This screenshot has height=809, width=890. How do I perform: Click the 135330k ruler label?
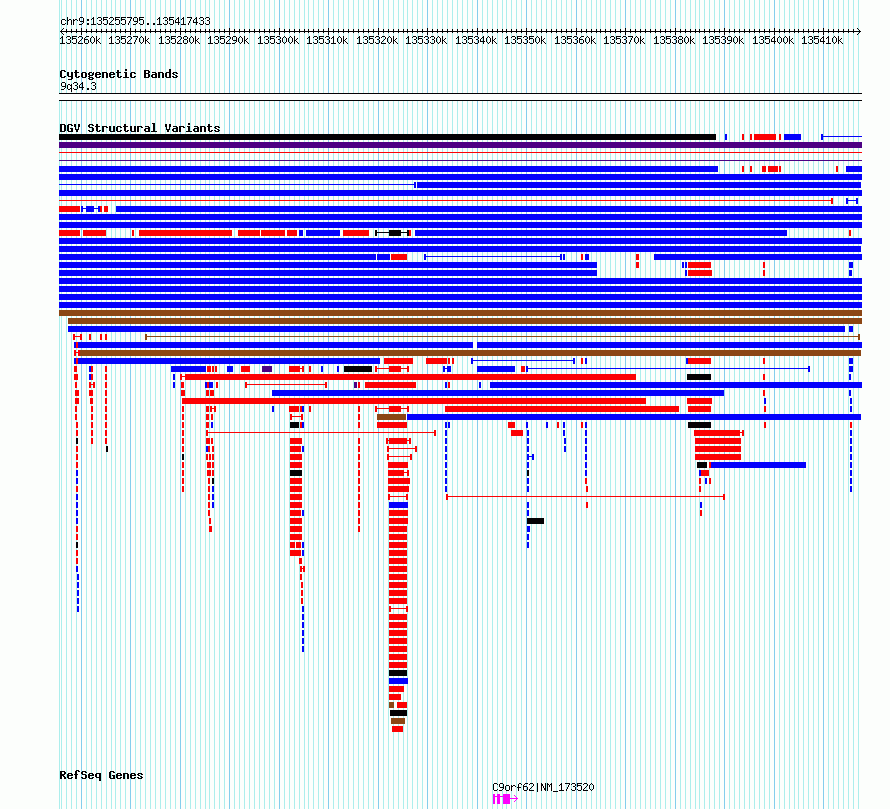(426, 40)
